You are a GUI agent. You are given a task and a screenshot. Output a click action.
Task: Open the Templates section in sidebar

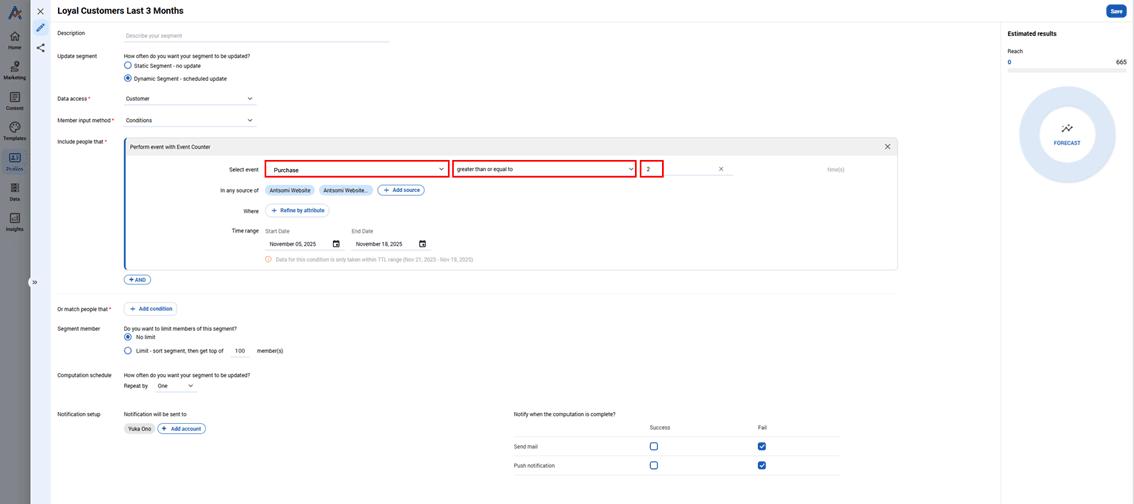point(14,131)
